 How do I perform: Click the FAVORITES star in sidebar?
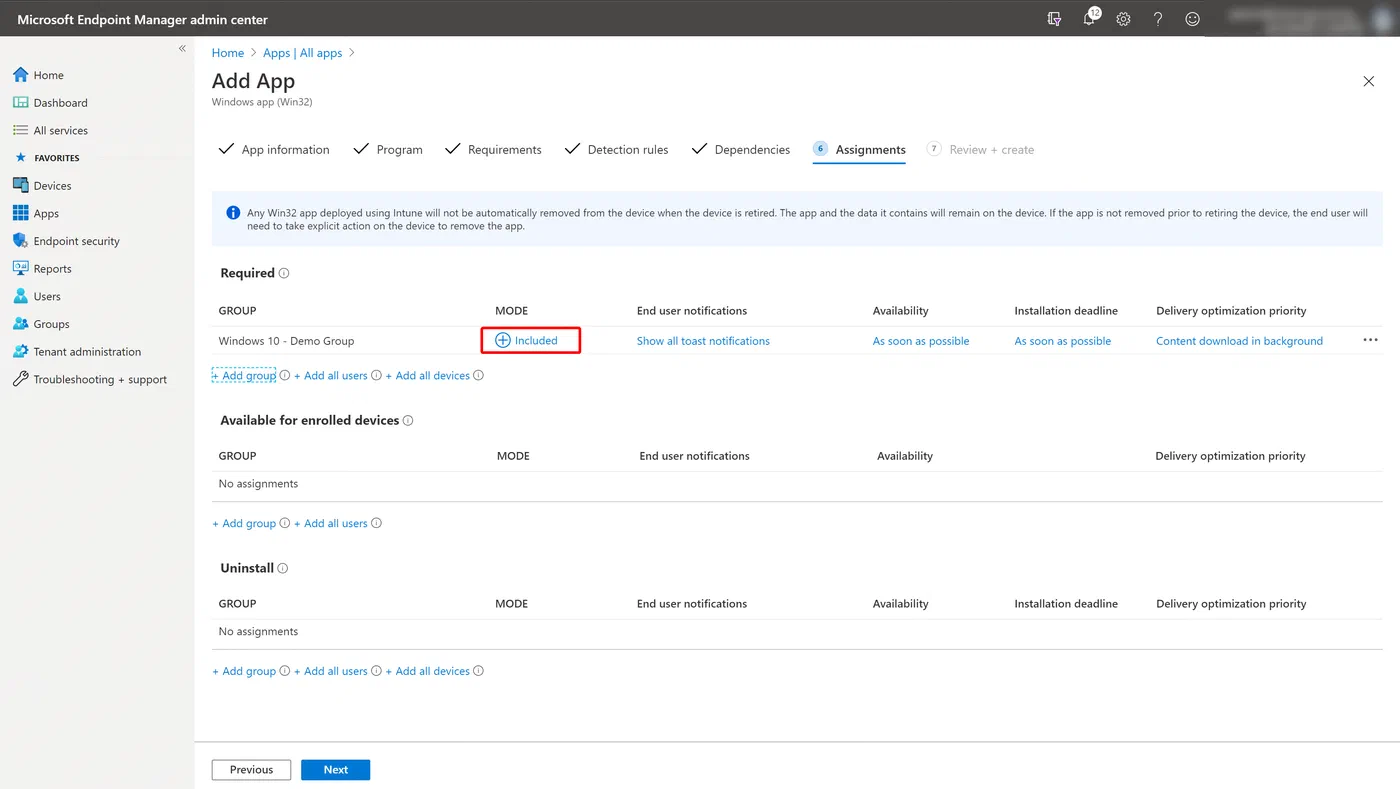click(x=20, y=158)
